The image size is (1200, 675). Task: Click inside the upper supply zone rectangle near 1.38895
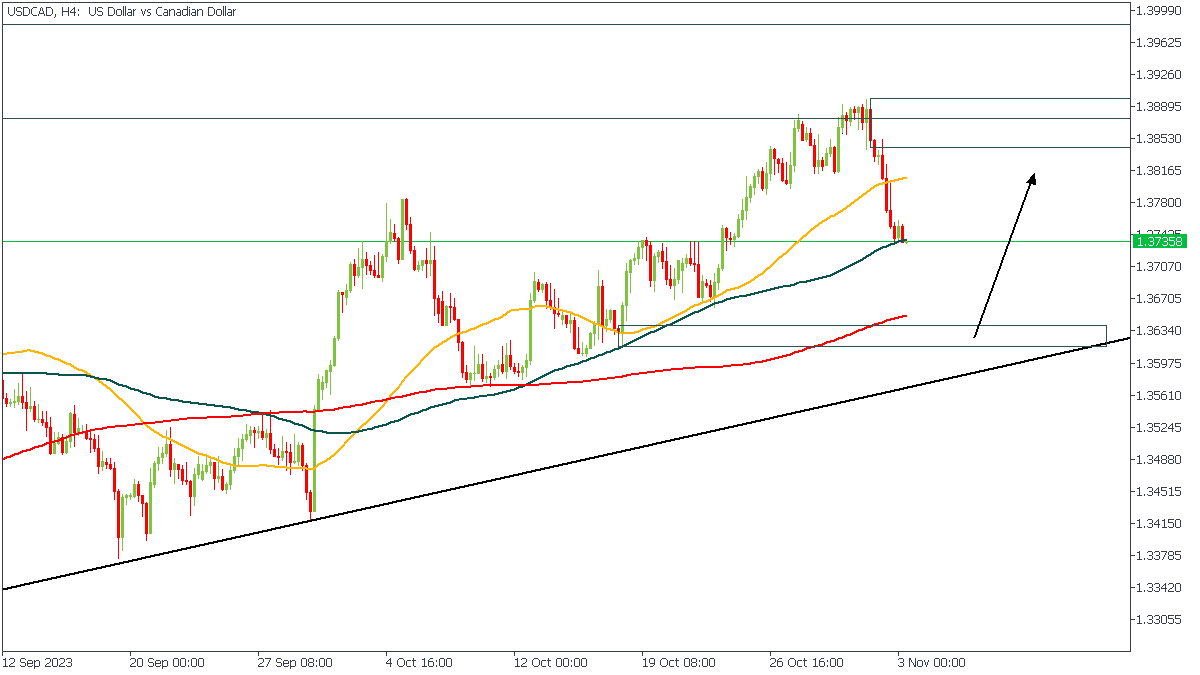pos(1000,122)
